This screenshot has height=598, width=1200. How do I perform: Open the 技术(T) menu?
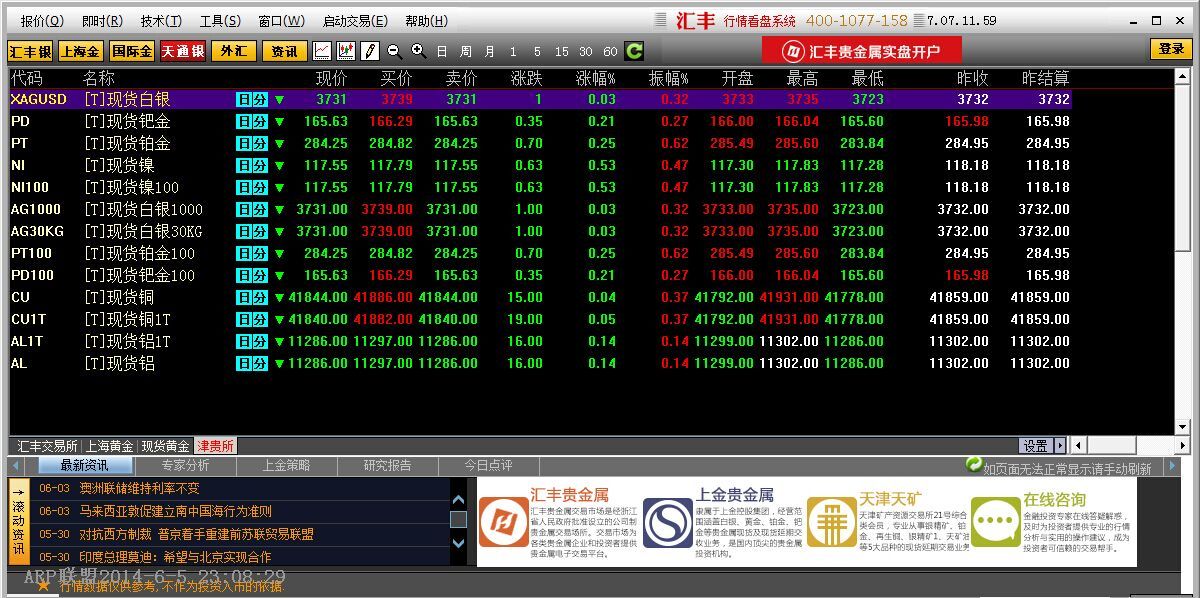[x=161, y=21]
